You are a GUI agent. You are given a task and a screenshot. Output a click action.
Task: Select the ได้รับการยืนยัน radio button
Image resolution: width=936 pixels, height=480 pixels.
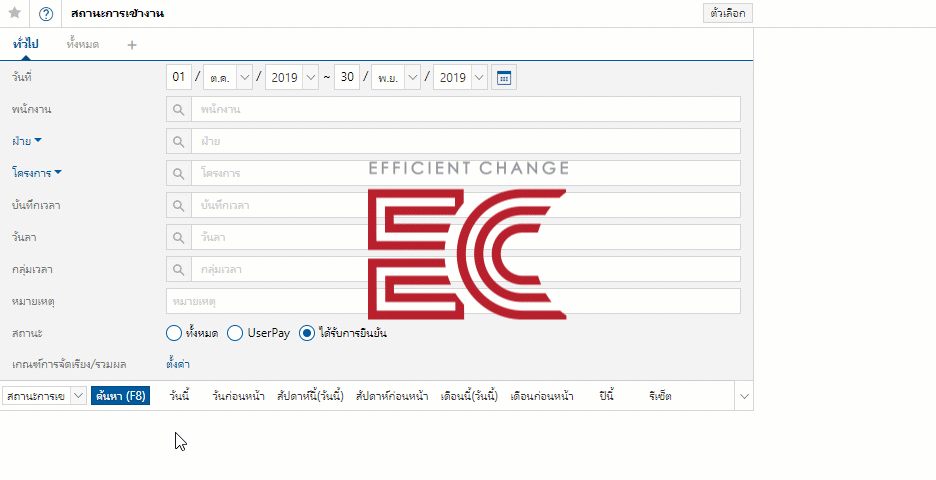coord(307,333)
